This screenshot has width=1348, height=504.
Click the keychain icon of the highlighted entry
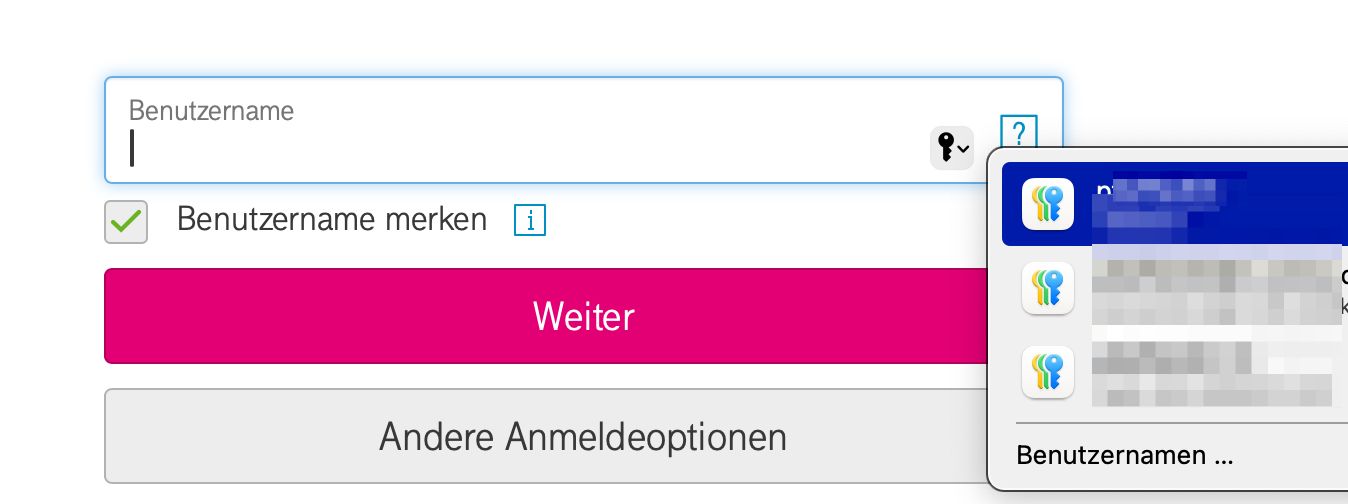tap(1047, 204)
